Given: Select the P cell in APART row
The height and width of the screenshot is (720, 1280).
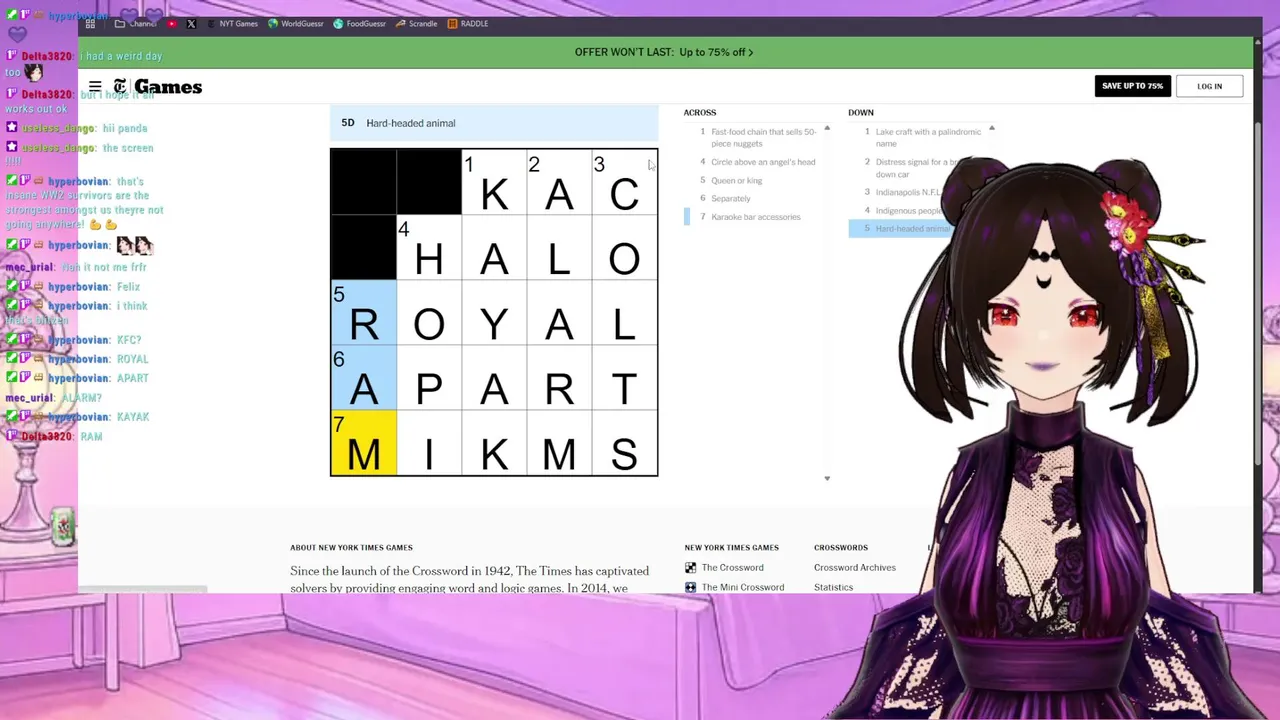Looking at the screenshot, I should point(429,378).
